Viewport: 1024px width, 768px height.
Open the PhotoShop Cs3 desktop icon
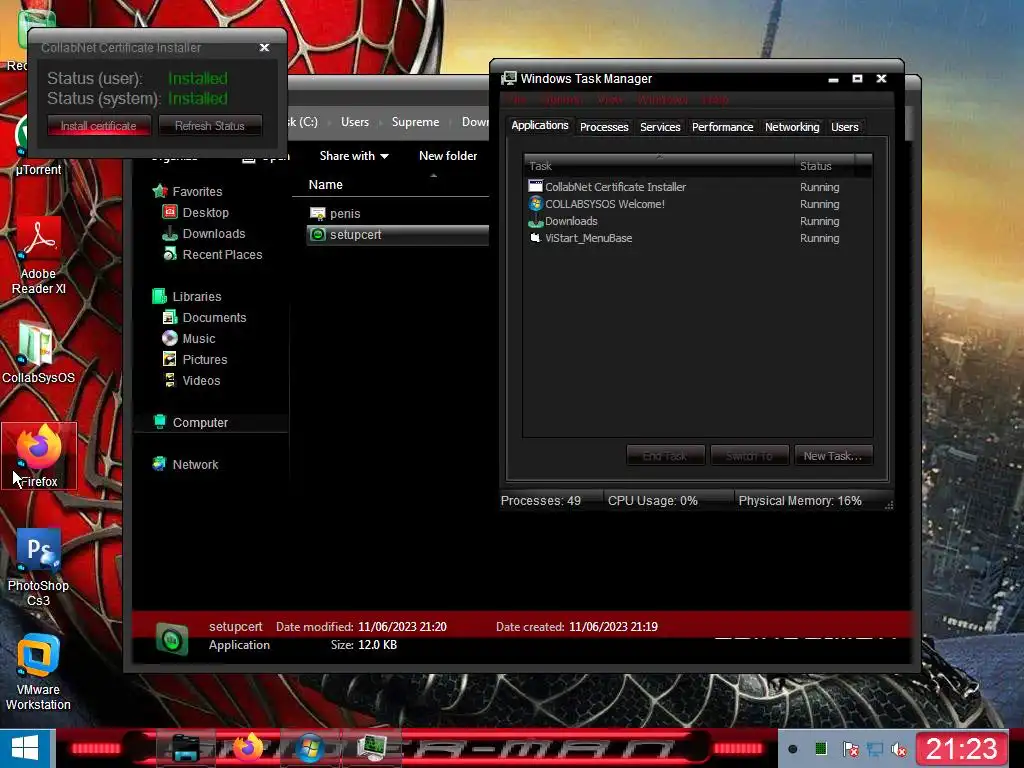tap(38, 567)
